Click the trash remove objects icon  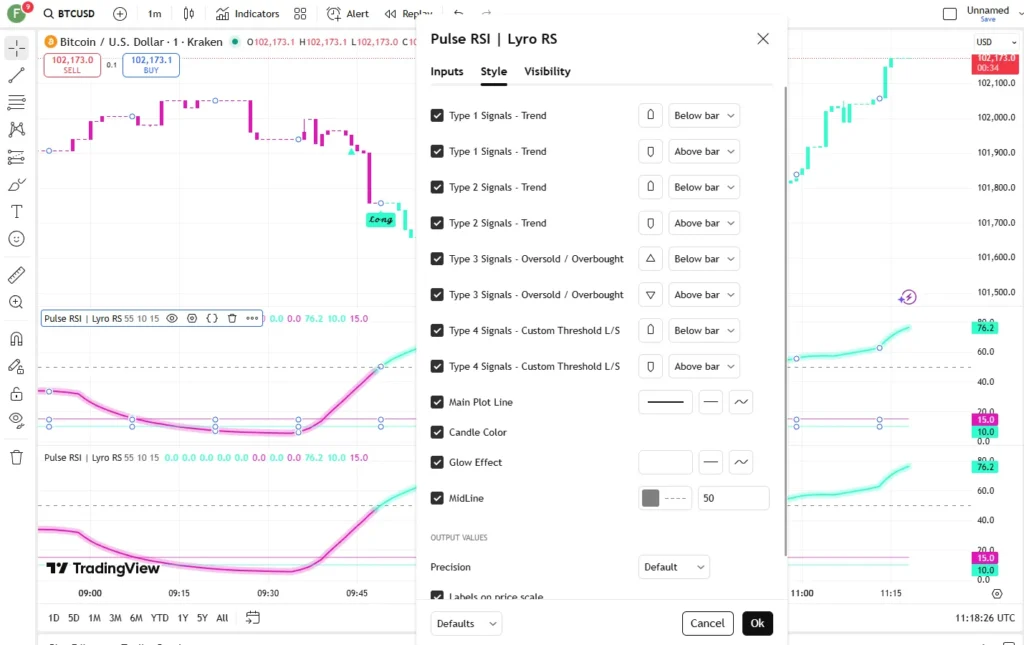[16, 457]
